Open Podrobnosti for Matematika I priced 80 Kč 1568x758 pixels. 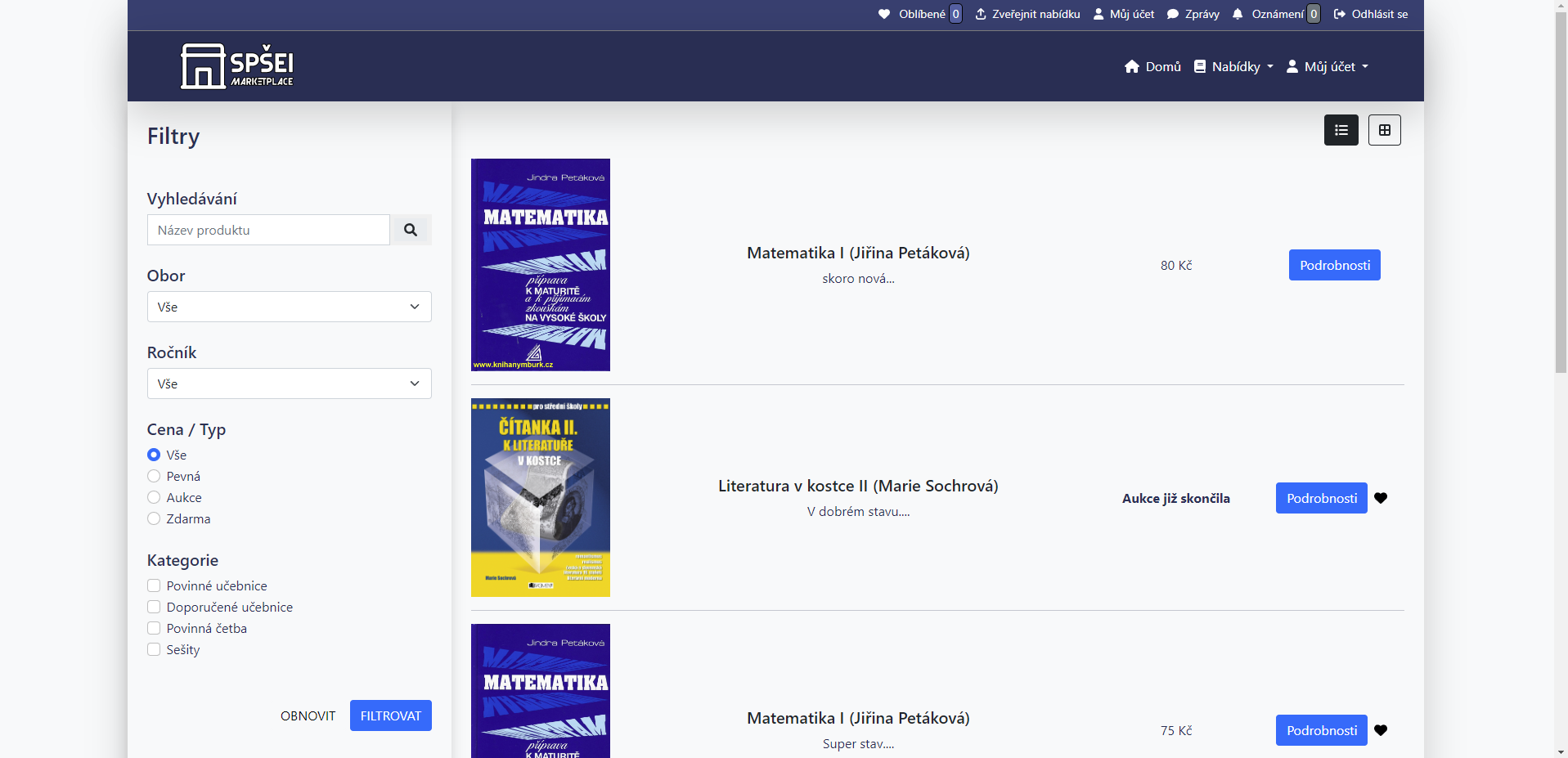pos(1334,264)
